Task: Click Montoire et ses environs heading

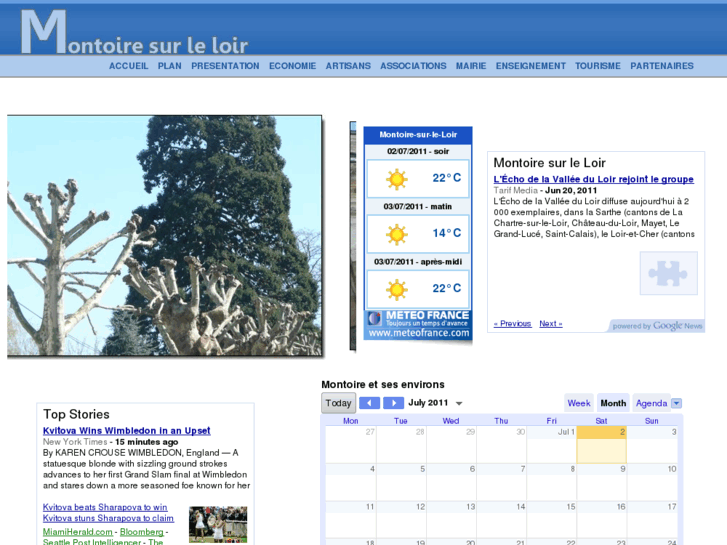Action: point(383,385)
